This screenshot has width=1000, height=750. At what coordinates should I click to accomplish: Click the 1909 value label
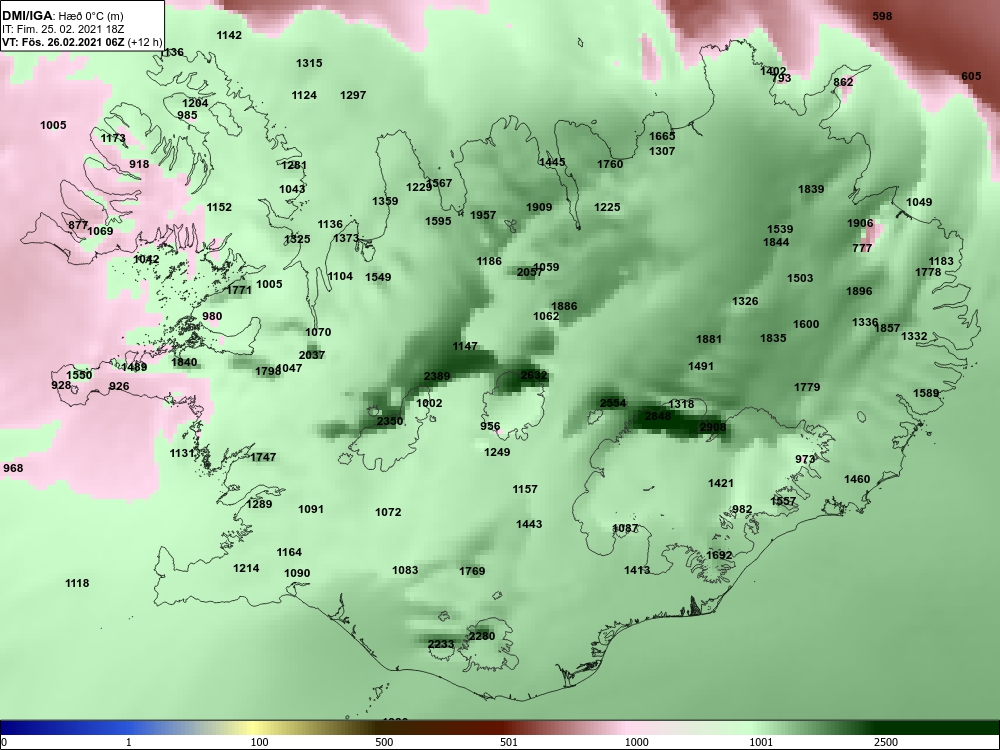[539, 208]
